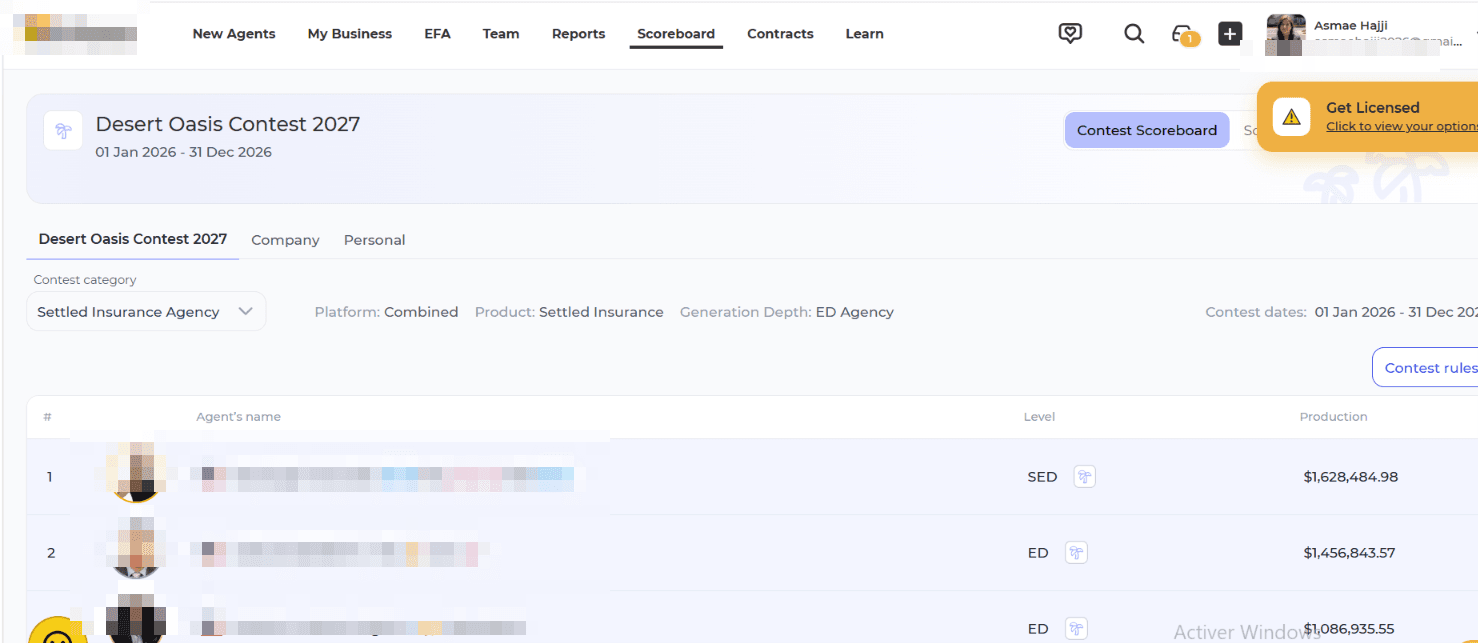Click the Production column header
Image resolution: width=1478 pixels, height=643 pixels.
[x=1333, y=417]
